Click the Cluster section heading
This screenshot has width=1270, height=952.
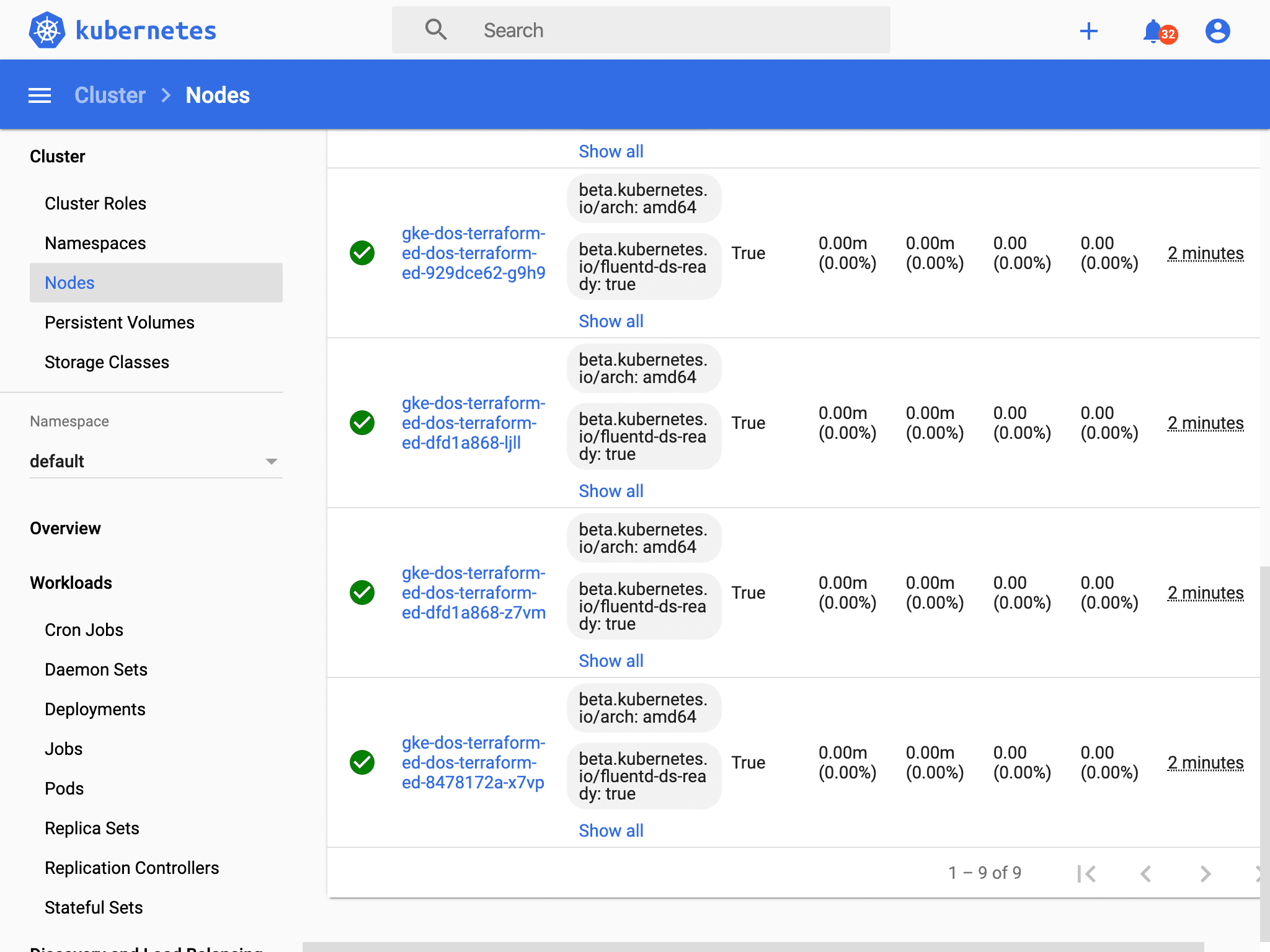[x=58, y=156]
